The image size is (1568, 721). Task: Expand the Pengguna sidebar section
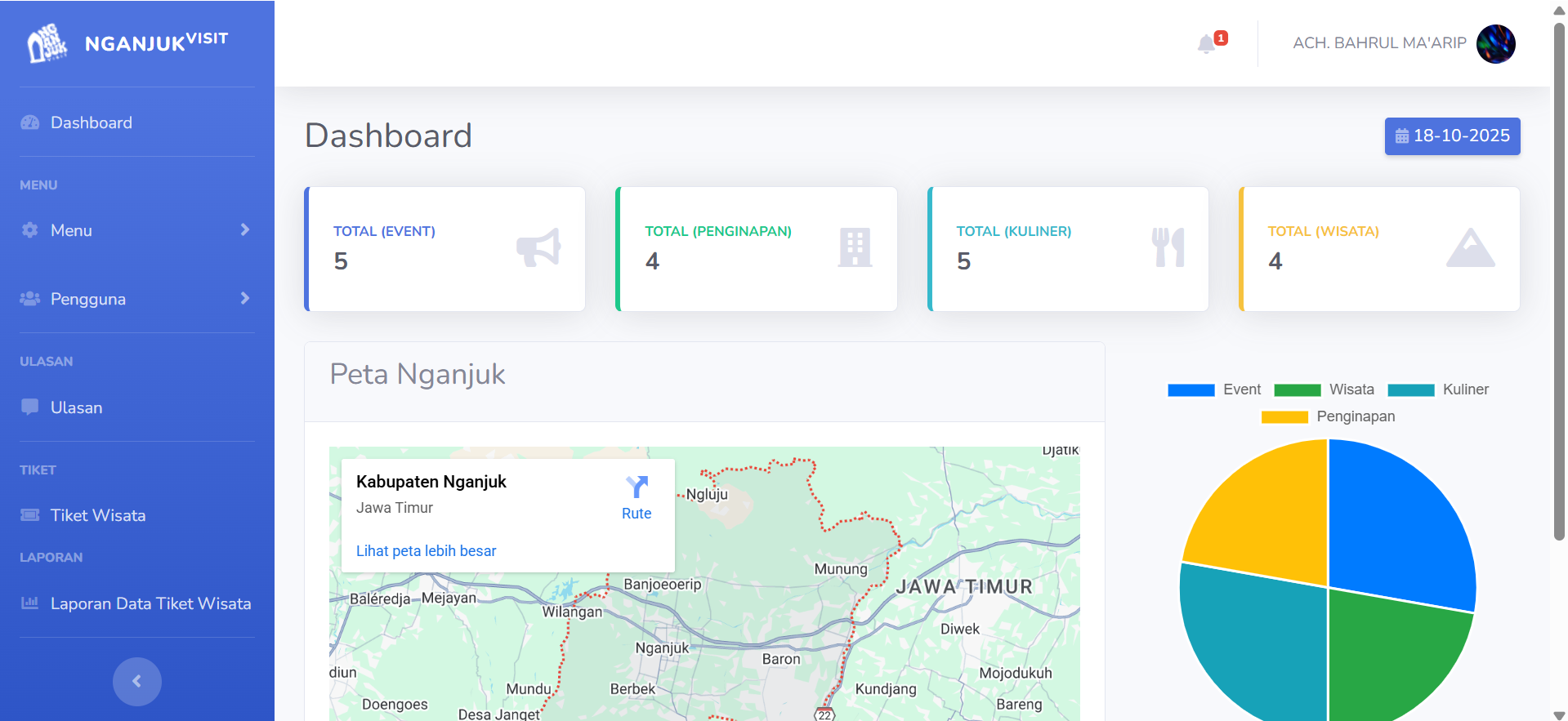coord(136,299)
